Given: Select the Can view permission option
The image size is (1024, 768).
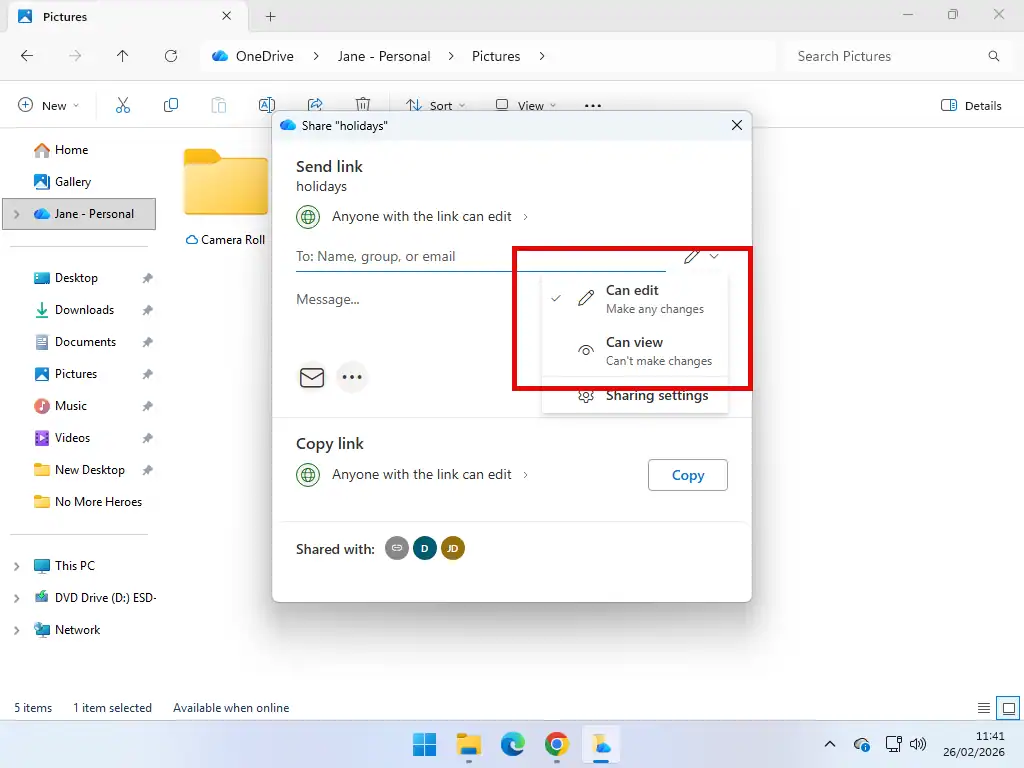Looking at the screenshot, I should click(634, 350).
